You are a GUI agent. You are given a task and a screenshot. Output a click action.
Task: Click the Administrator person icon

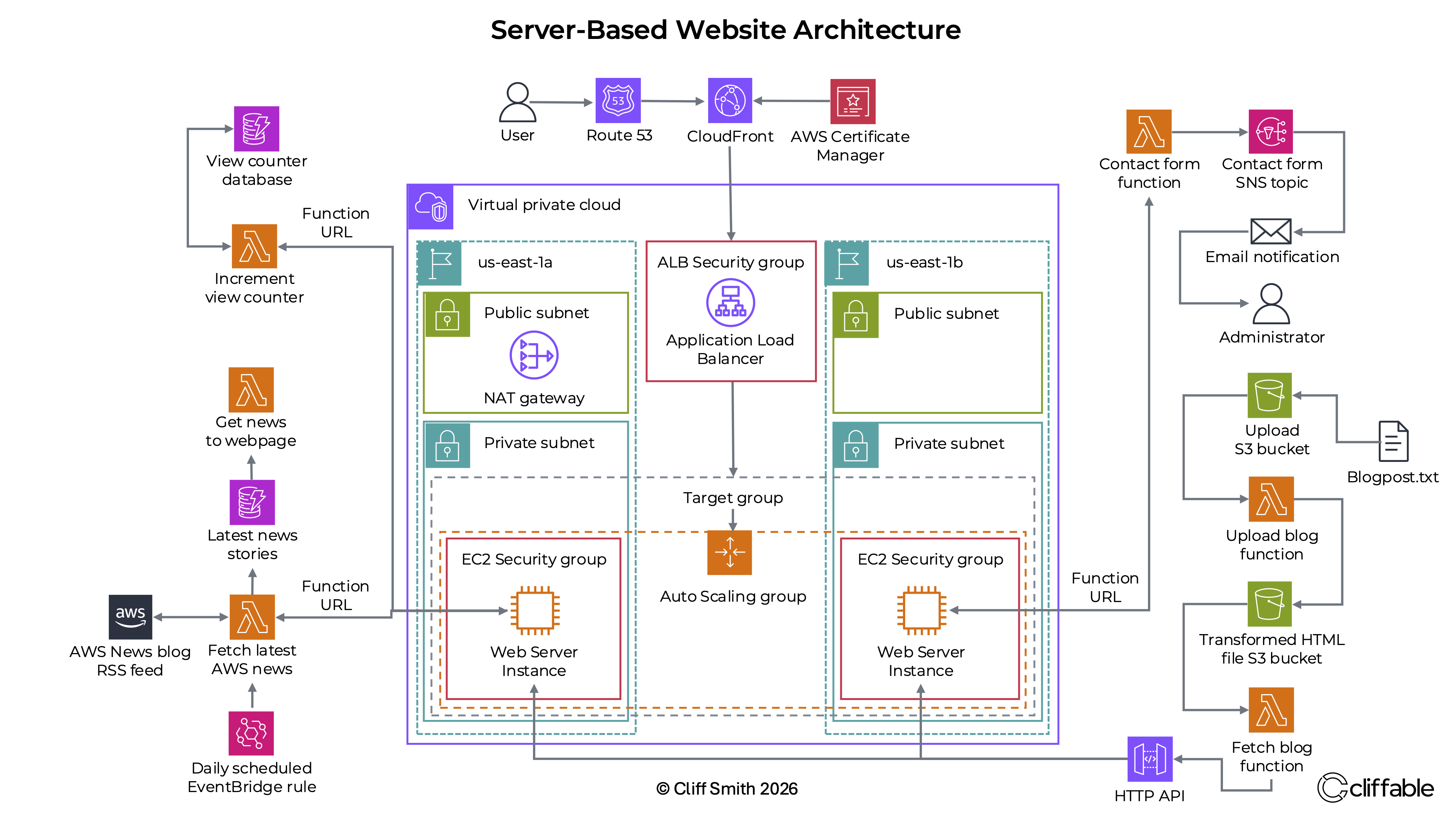pyautogui.click(x=1271, y=304)
